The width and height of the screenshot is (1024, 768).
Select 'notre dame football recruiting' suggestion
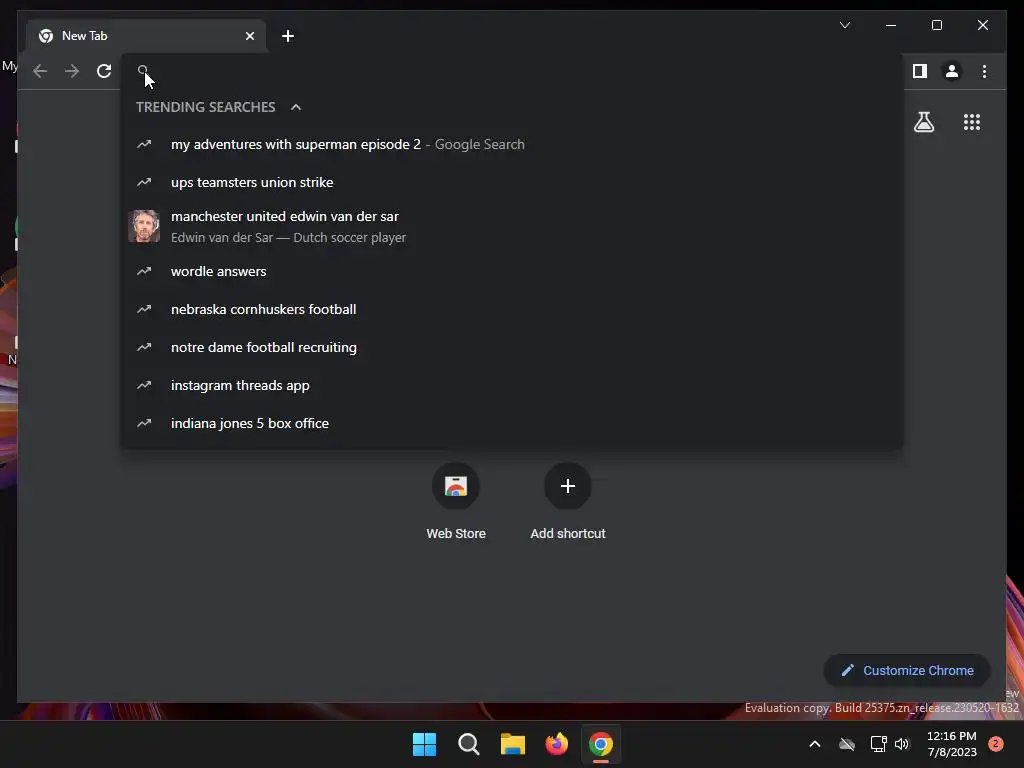pos(512,347)
